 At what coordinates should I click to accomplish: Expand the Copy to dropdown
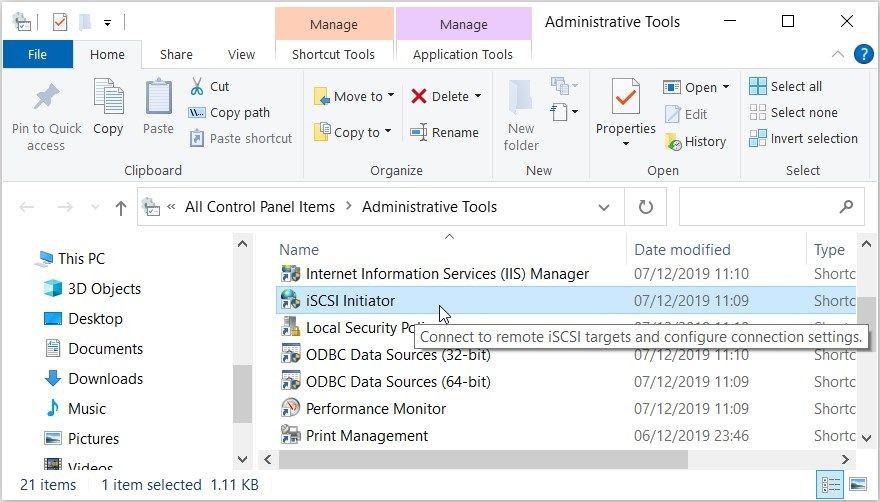tap(388, 131)
